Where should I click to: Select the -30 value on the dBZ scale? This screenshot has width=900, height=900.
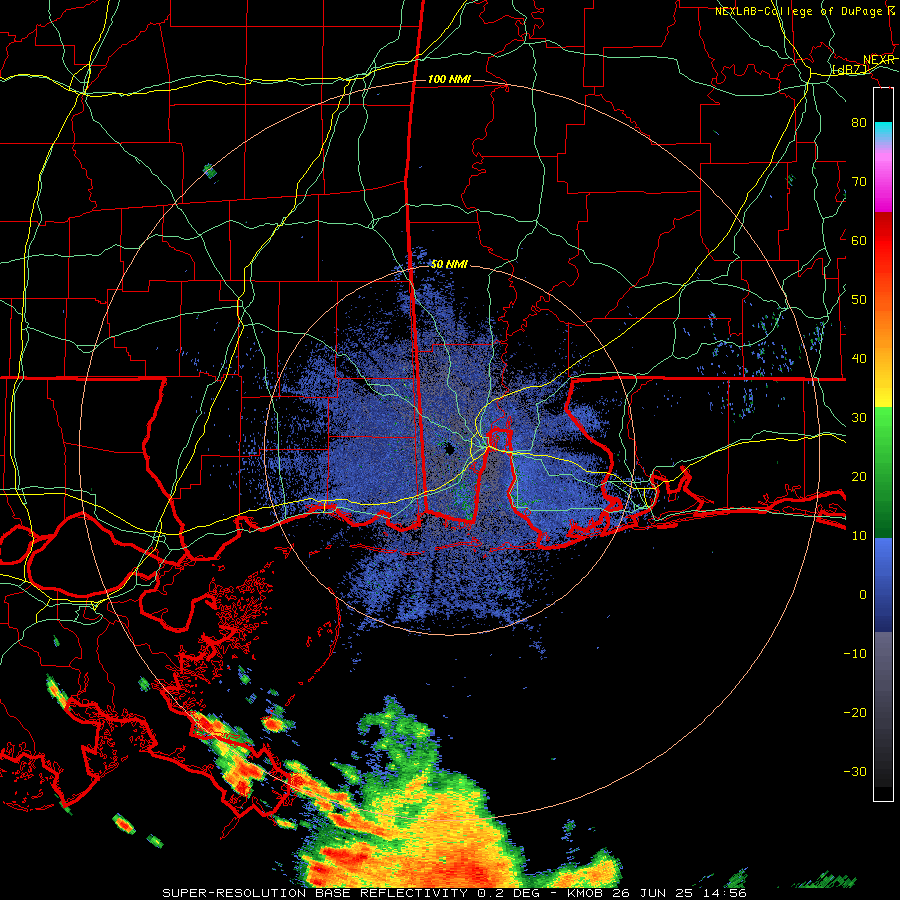click(x=855, y=771)
